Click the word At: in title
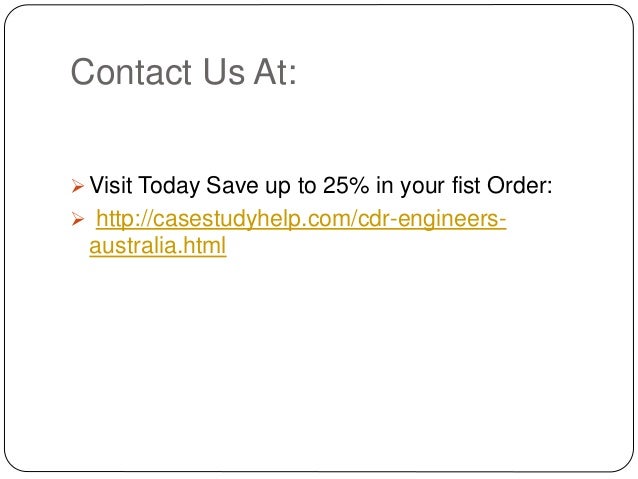 (x=275, y=72)
